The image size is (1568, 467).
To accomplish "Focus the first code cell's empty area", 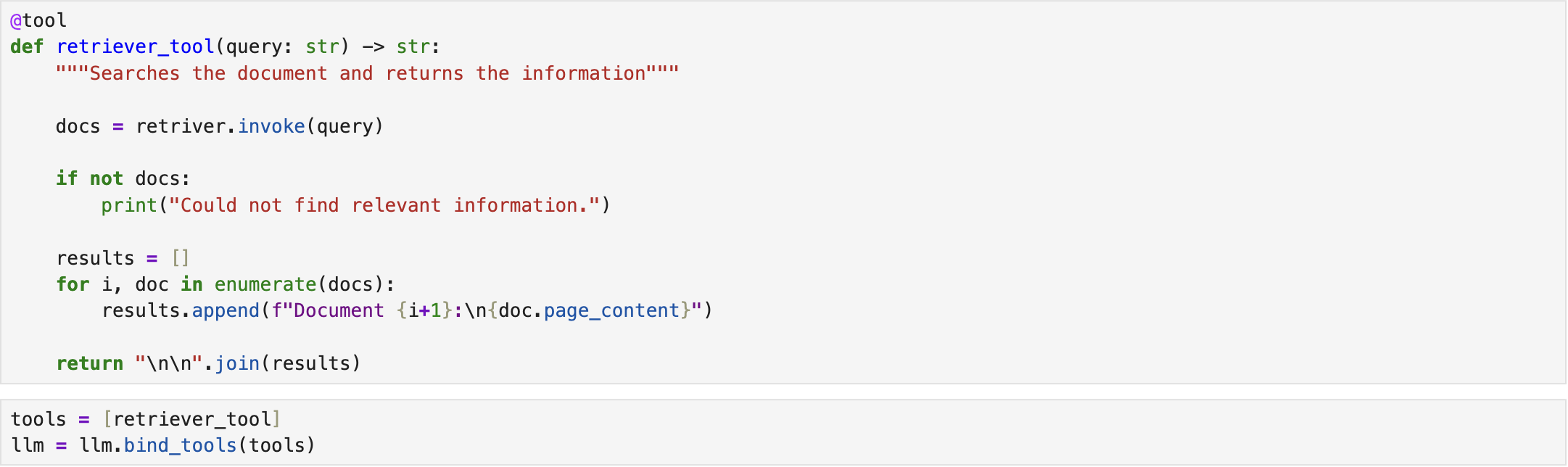I will 1088,218.
